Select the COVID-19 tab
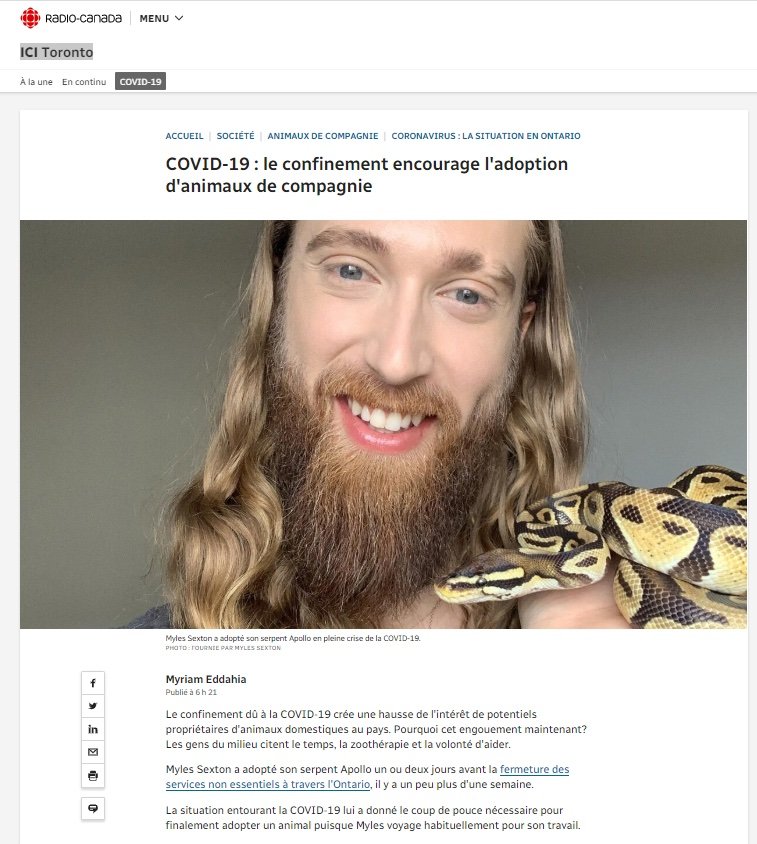The height and width of the screenshot is (844, 757). (141, 81)
